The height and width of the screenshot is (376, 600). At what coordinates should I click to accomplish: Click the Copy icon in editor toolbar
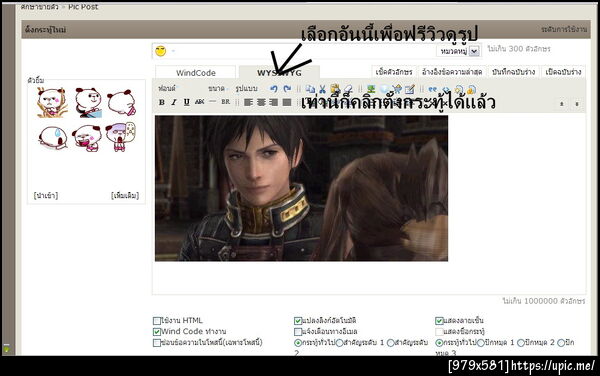coord(310,89)
